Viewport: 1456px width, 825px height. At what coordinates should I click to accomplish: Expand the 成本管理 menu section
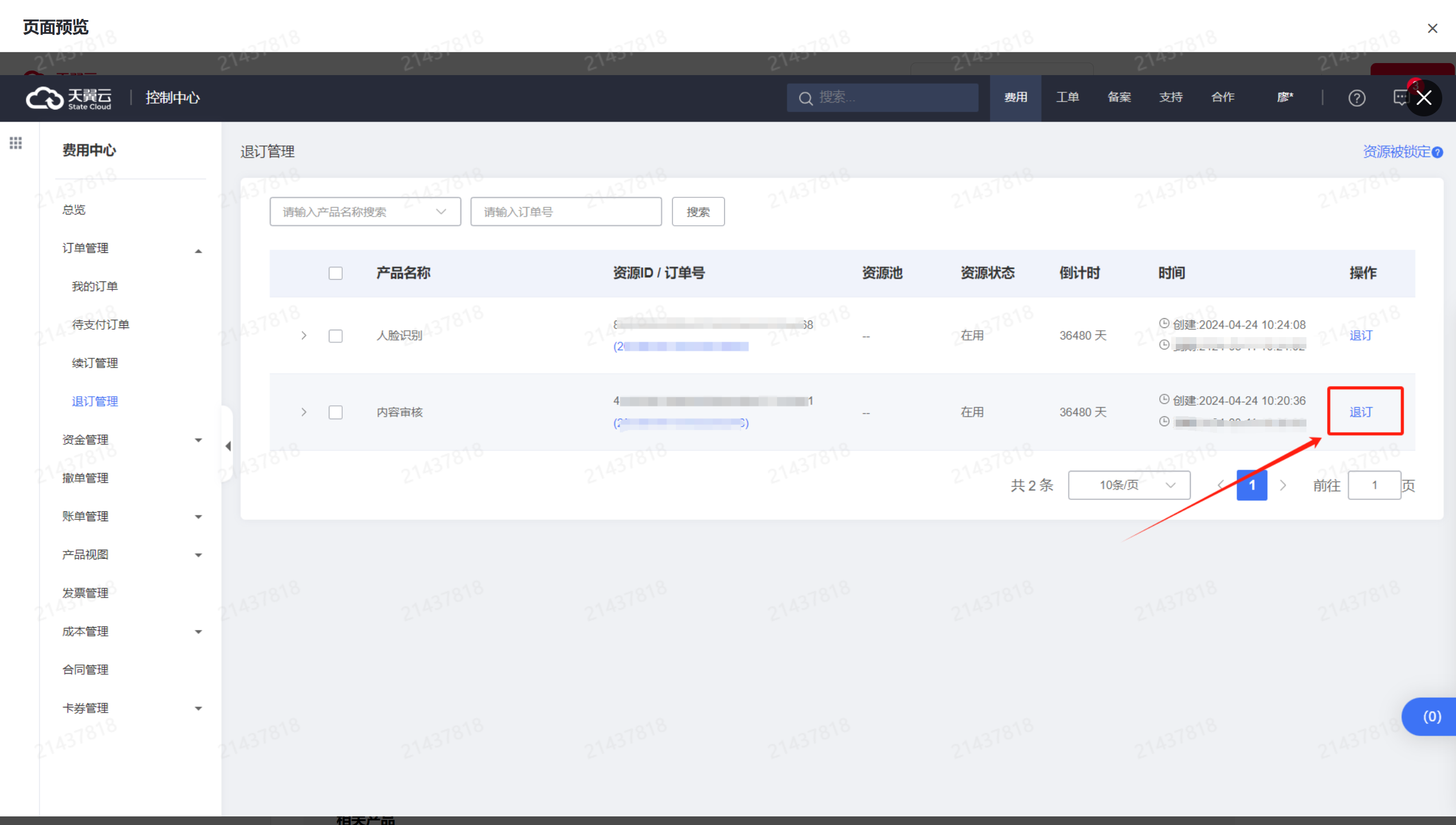tap(198, 632)
